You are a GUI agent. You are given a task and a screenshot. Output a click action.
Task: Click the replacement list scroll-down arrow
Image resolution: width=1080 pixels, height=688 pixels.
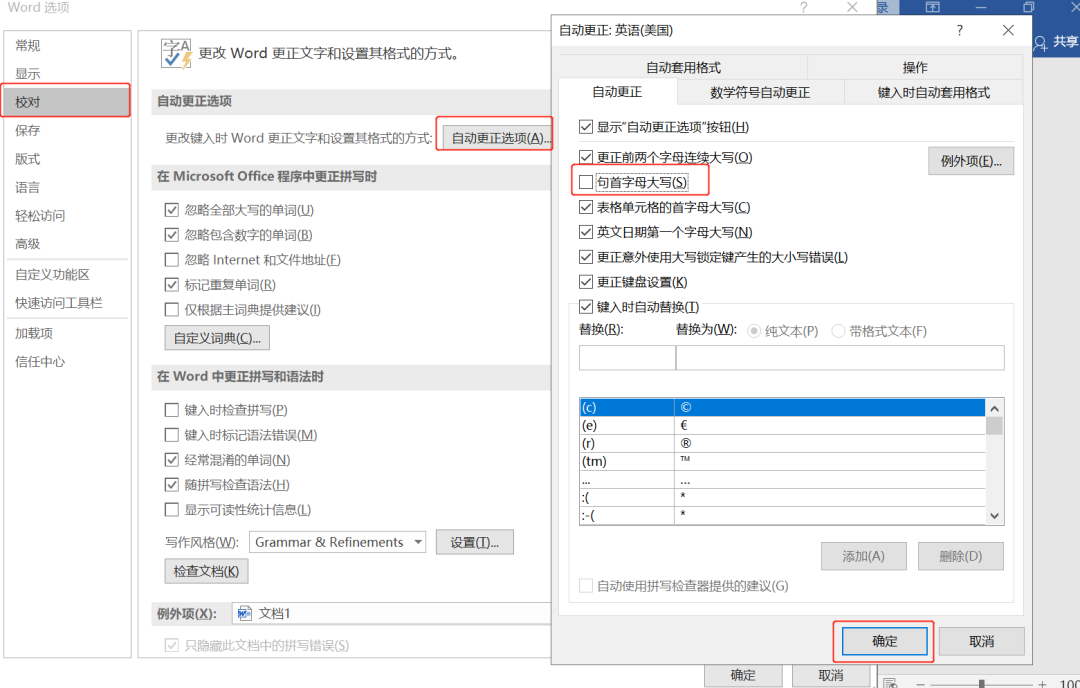(x=994, y=515)
